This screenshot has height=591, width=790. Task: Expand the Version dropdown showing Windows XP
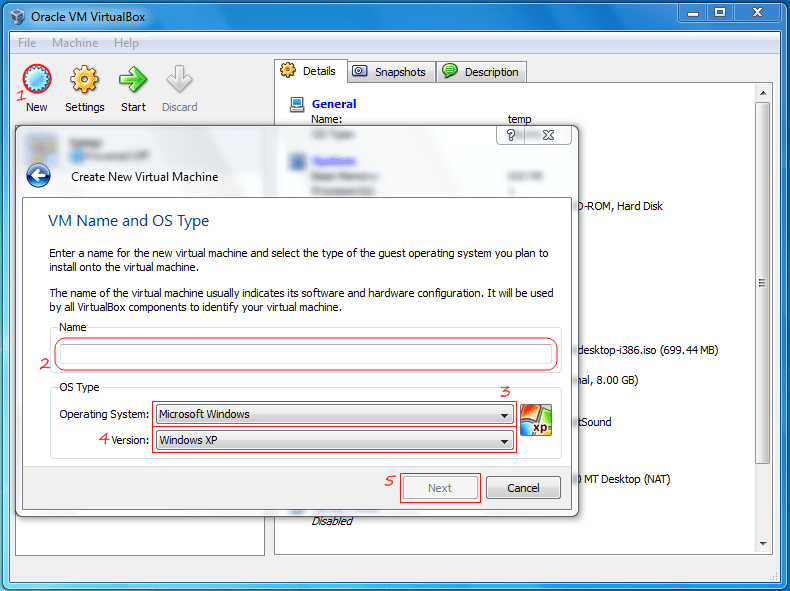[x=335, y=440]
